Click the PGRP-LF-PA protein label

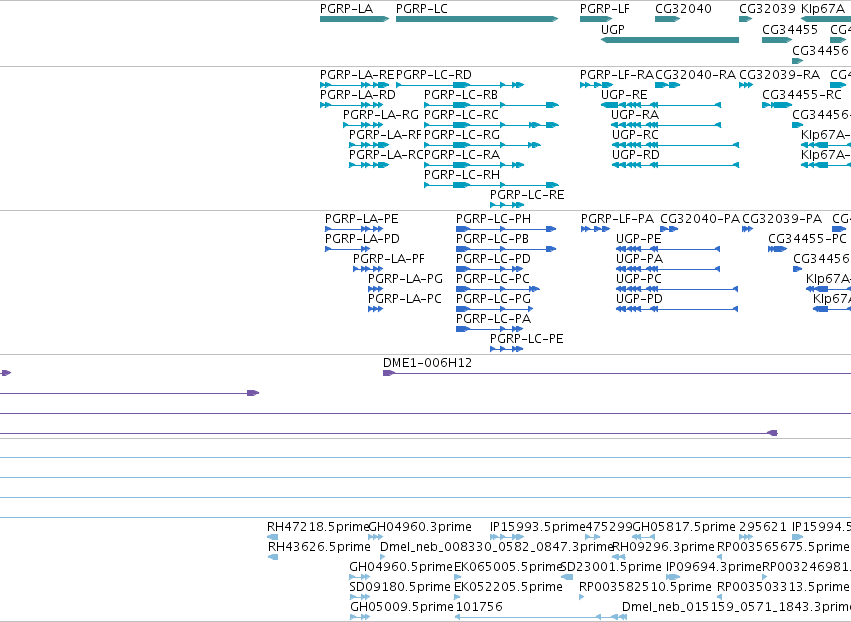(x=618, y=219)
